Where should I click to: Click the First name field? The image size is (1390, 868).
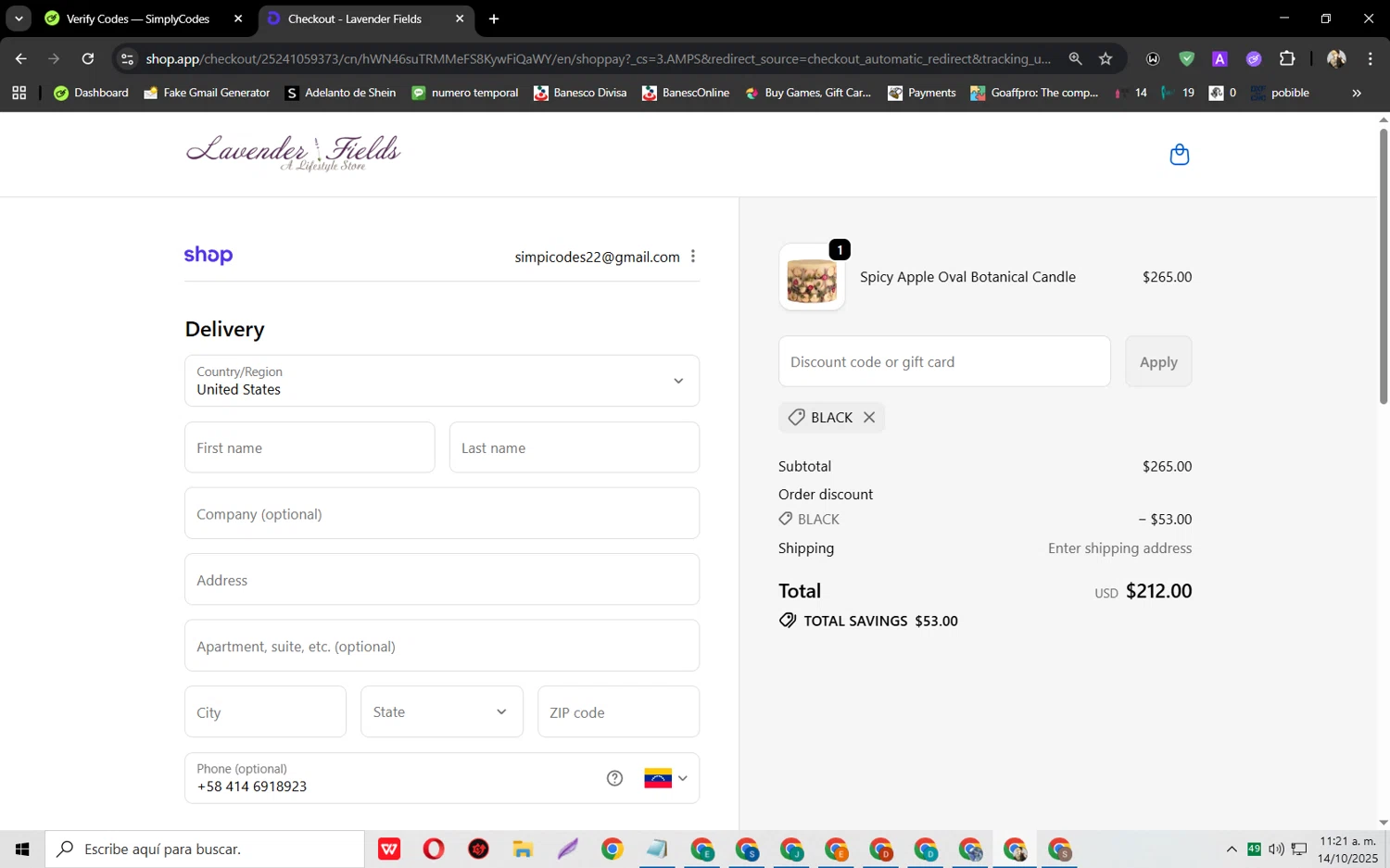click(310, 447)
